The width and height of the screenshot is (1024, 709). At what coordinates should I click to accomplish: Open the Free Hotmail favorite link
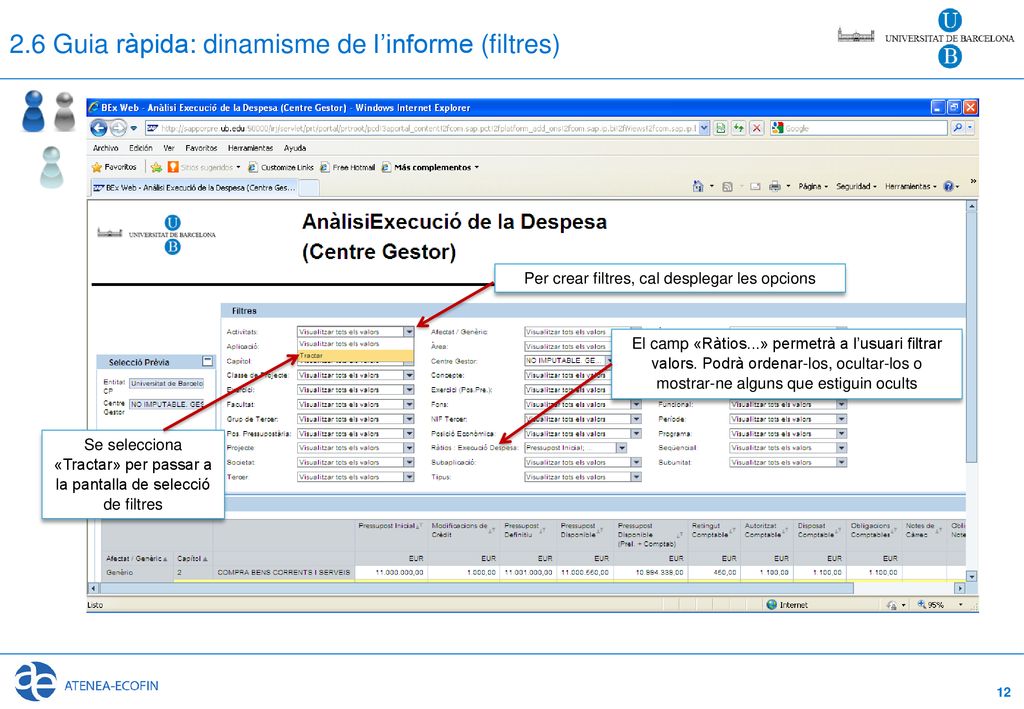point(347,167)
